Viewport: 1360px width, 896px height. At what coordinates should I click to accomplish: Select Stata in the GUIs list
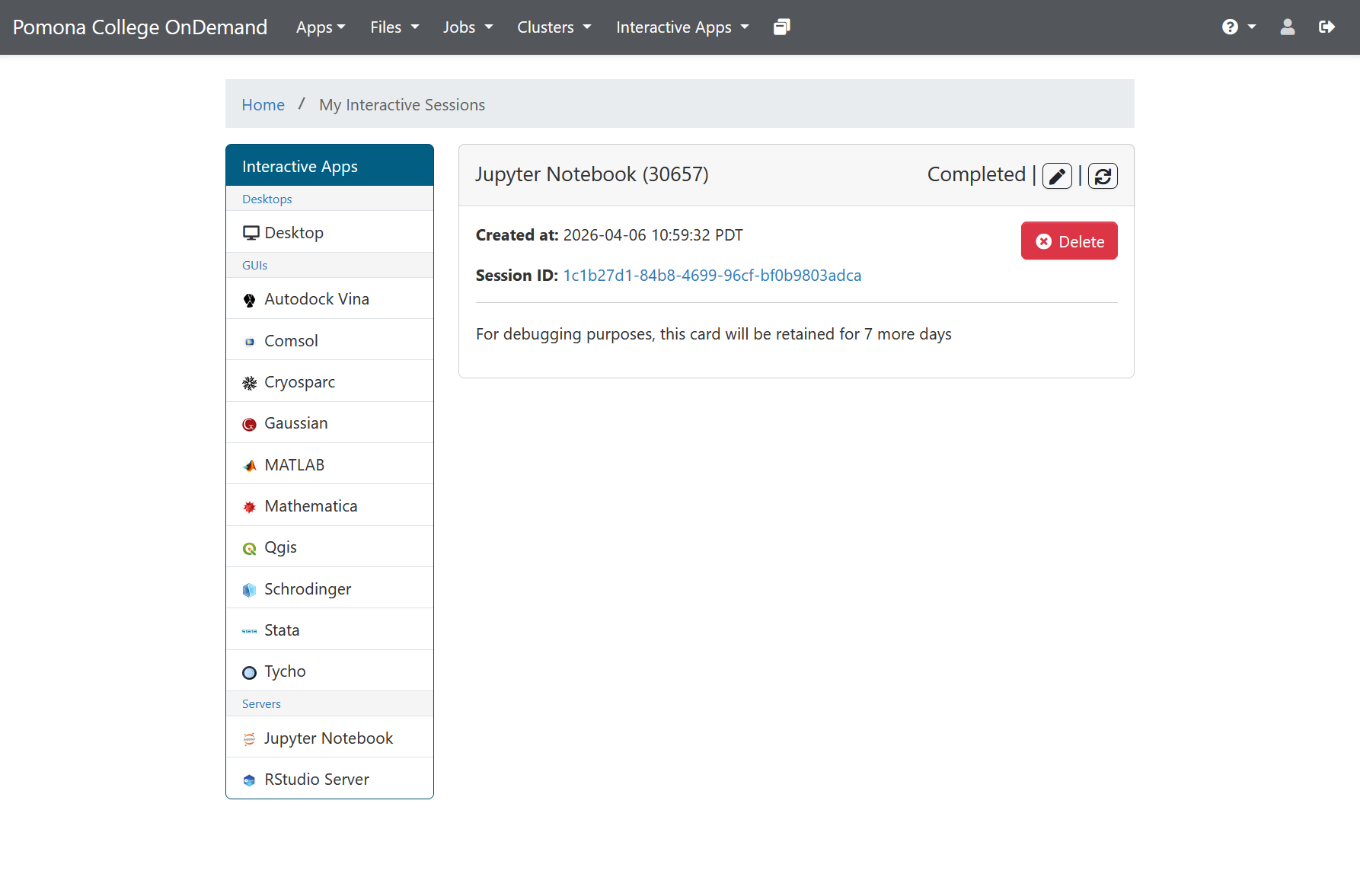click(x=330, y=630)
